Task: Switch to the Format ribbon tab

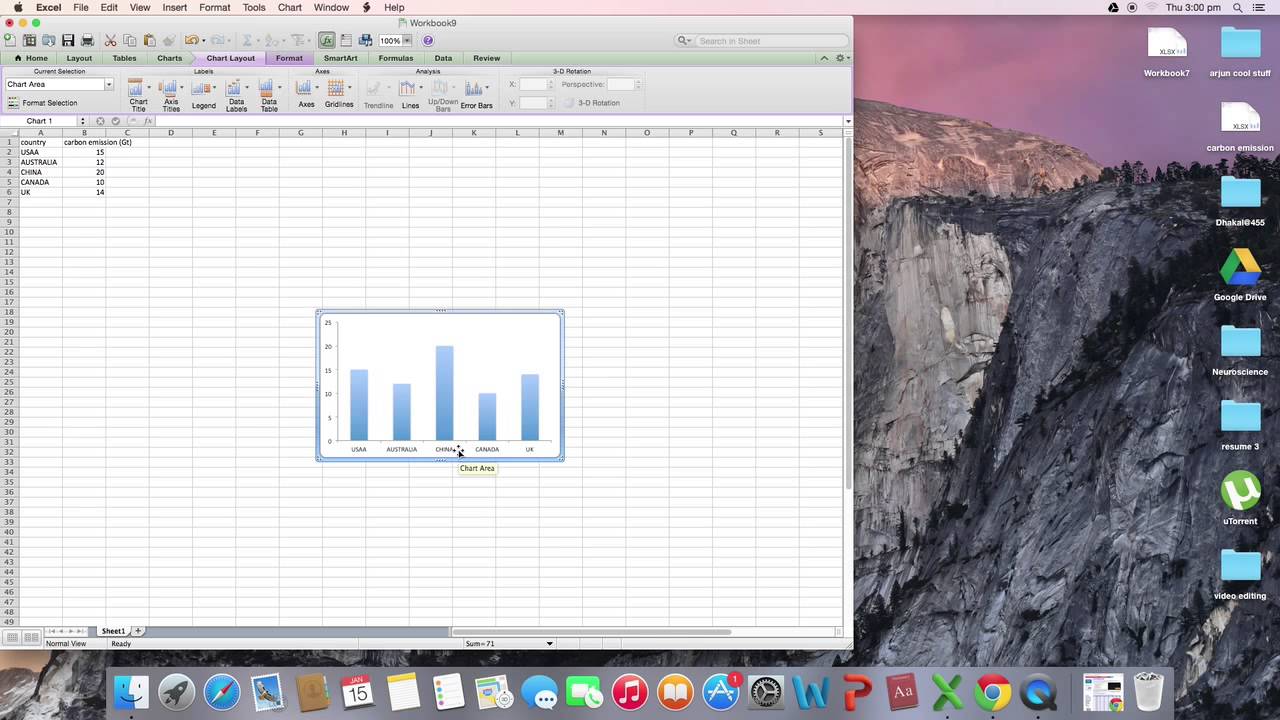Action: pyautogui.click(x=289, y=58)
